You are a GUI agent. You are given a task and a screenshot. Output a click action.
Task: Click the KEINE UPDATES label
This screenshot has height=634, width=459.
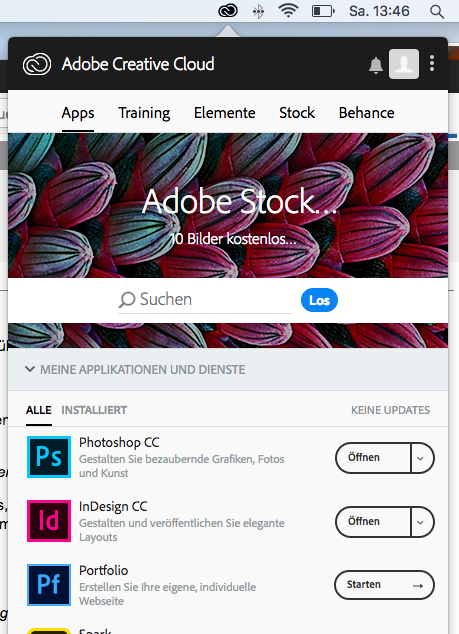[x=390, y=410]
